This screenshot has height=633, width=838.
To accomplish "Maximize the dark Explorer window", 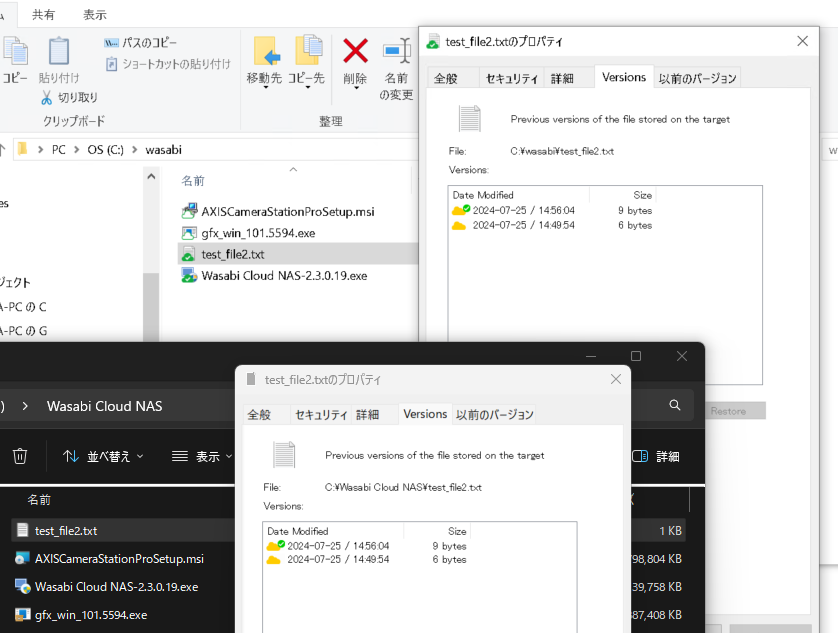I will click(636, 356).
